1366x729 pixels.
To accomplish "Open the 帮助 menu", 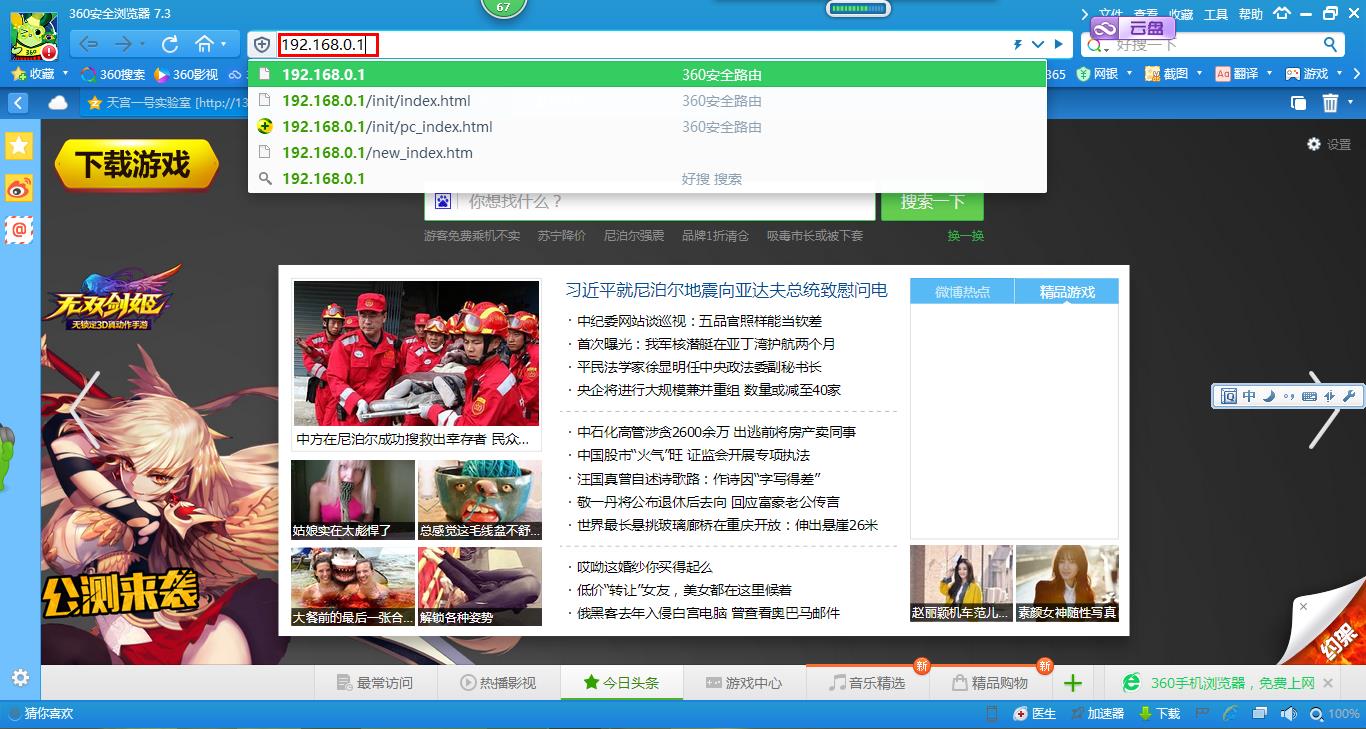I will pyautogui.click(x=1250, y=14).
